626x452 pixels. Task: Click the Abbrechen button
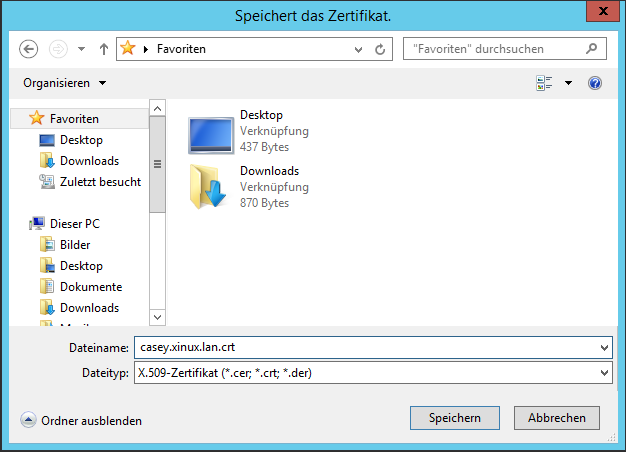click(556, 418)
